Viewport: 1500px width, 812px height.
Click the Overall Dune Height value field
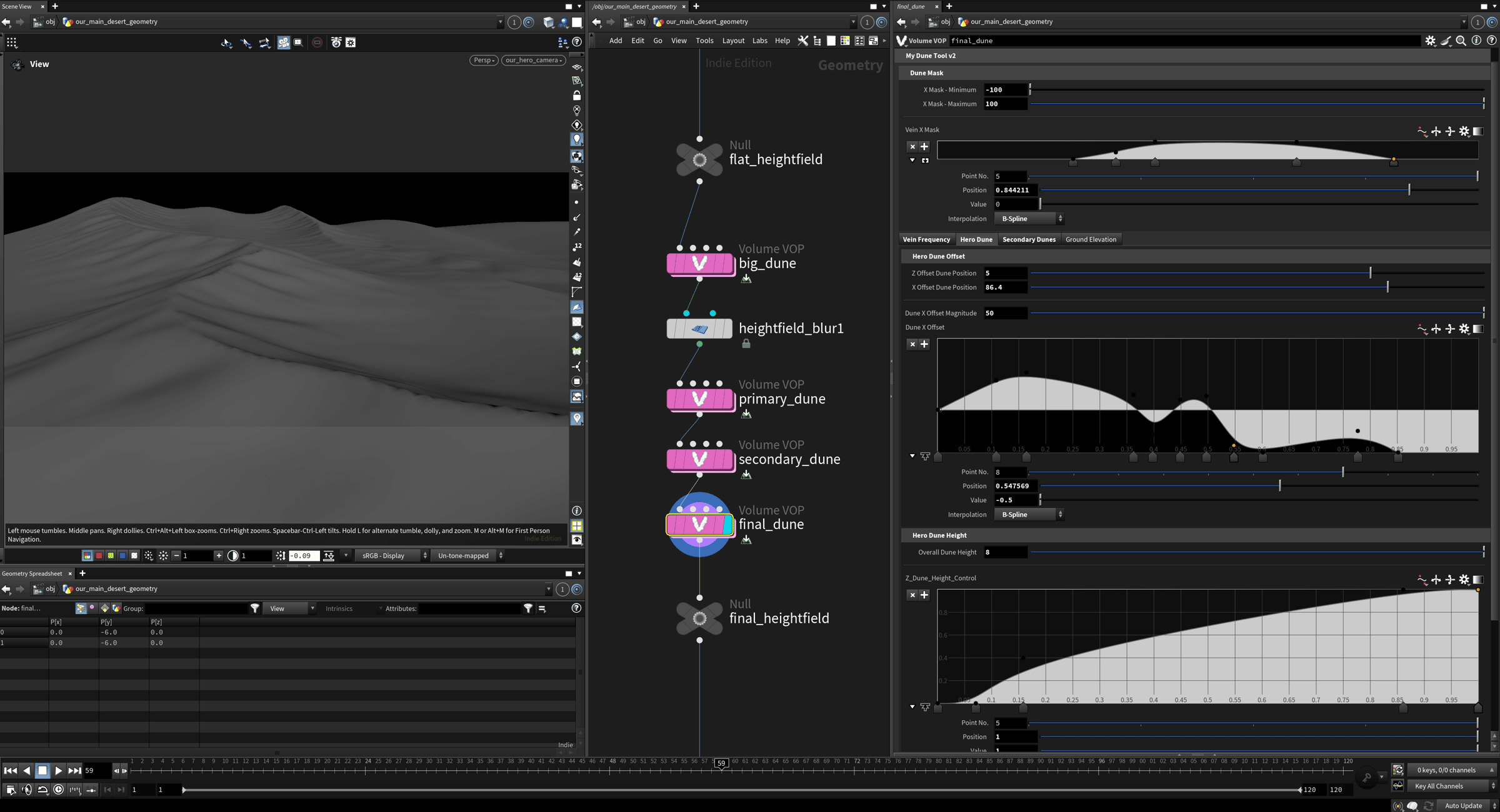[x=1005, y=552]
